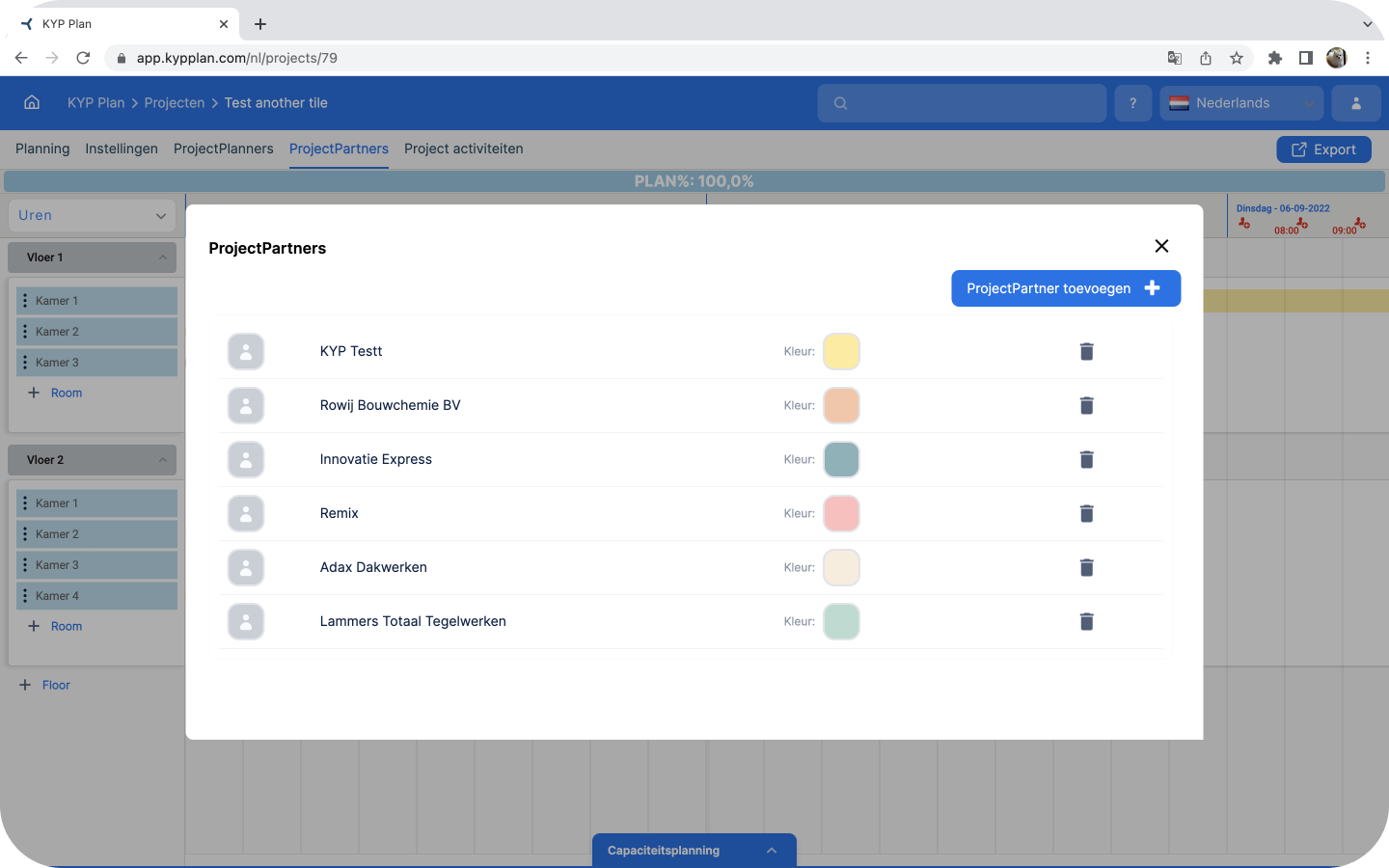Add a Room under Vloer 2
The width and height of the screenshot is (1389, 868).
tap(55, 626)
